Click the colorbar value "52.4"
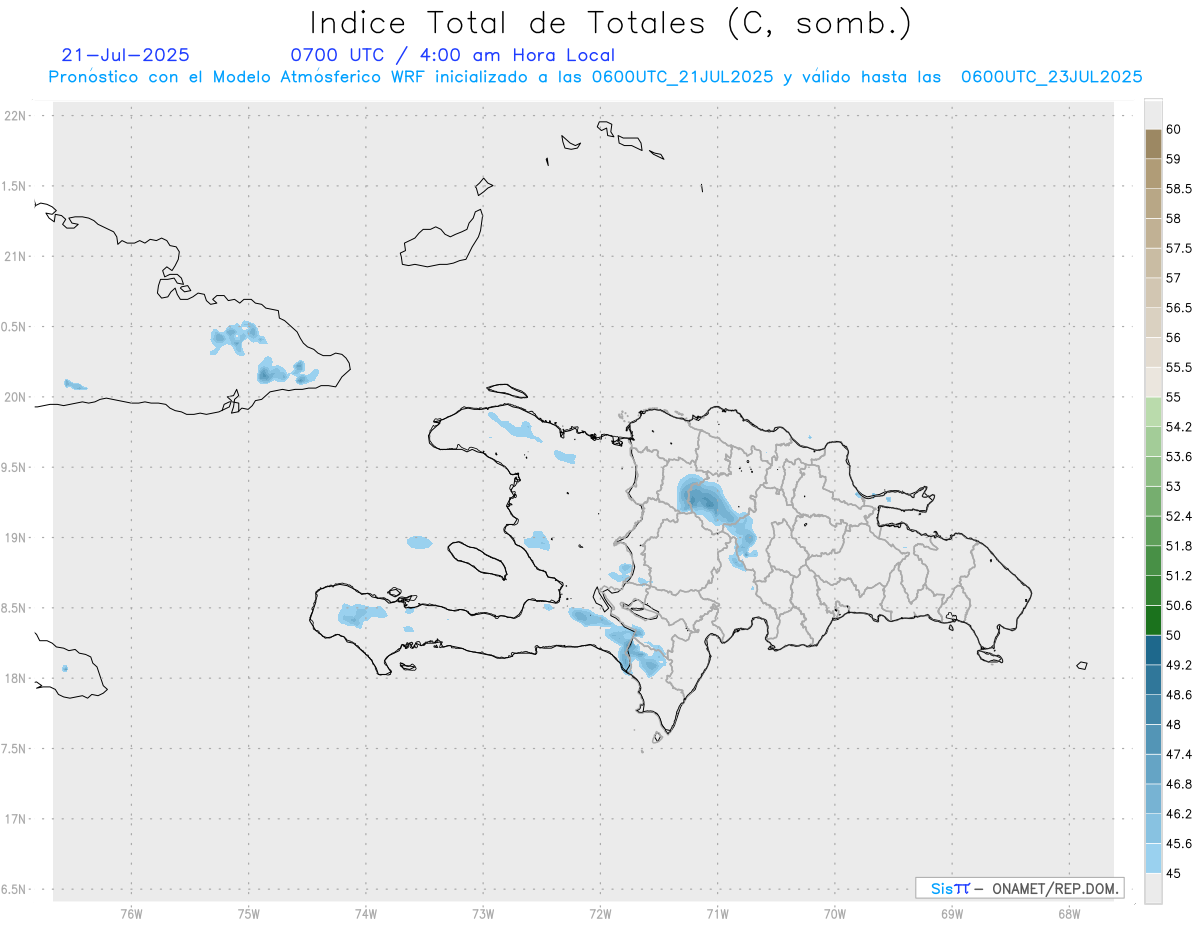 pos(1178,516)
